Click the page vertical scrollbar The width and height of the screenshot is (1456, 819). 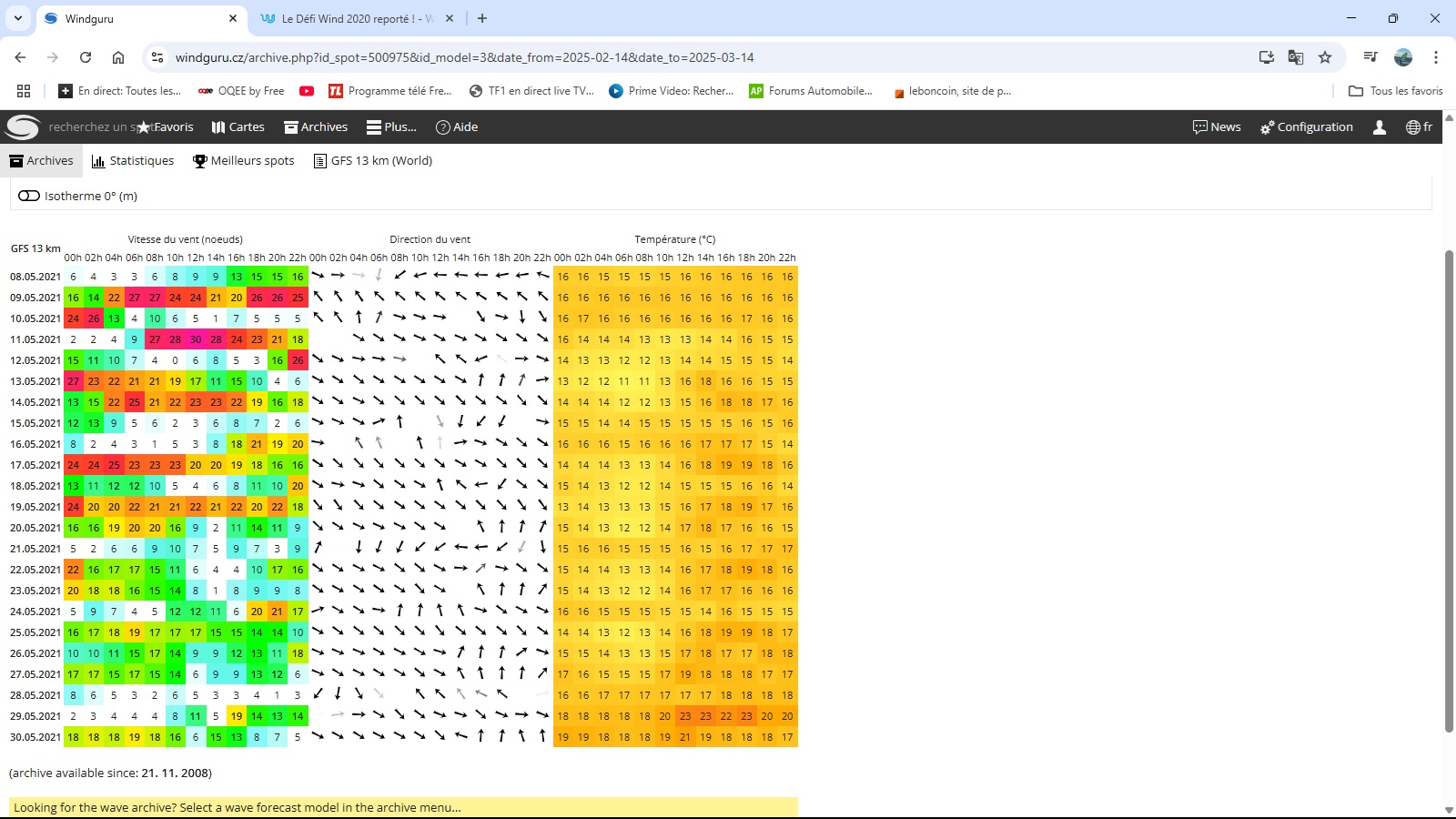tap(1449, 491)
